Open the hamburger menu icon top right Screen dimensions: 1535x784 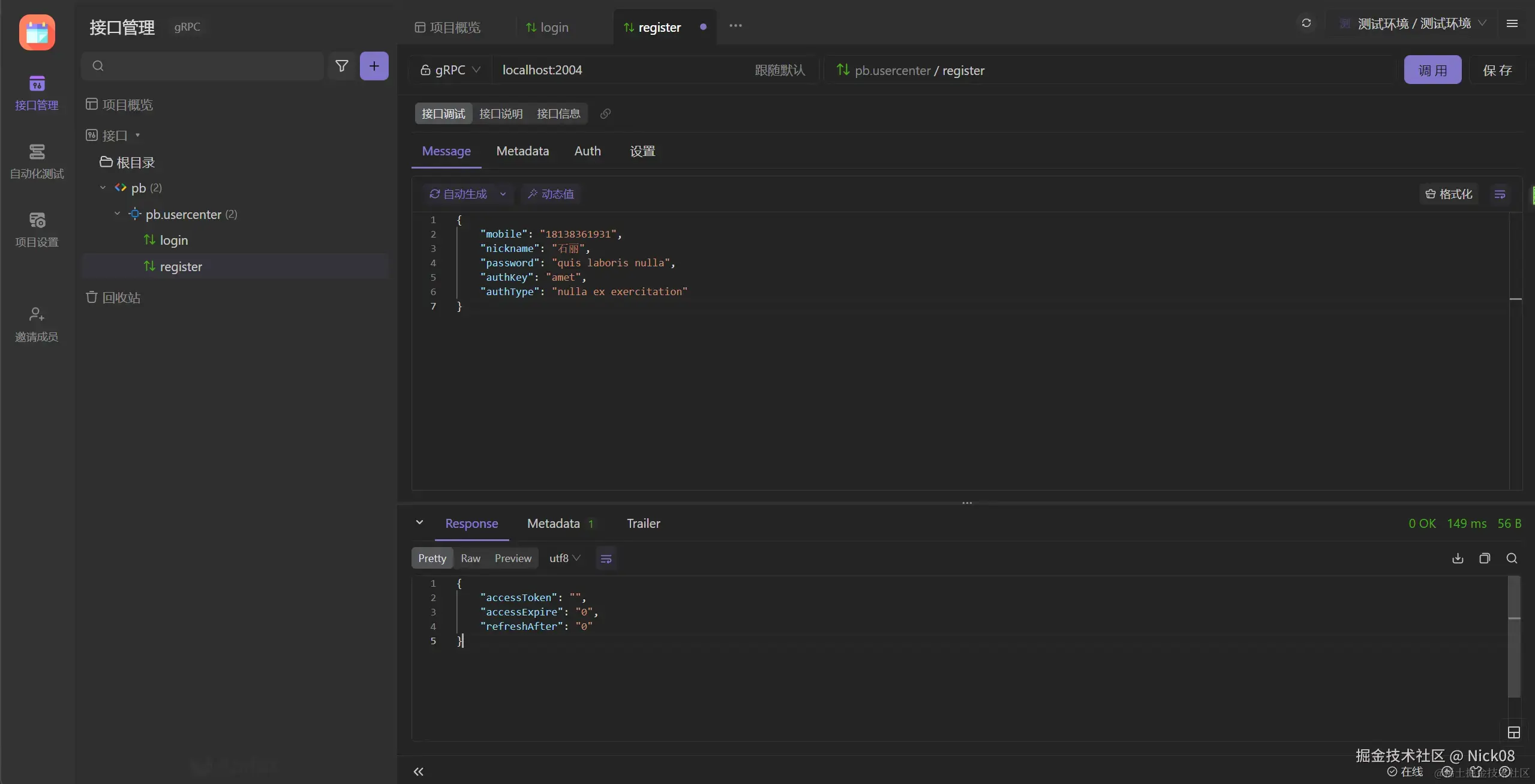coord(1512,23)
